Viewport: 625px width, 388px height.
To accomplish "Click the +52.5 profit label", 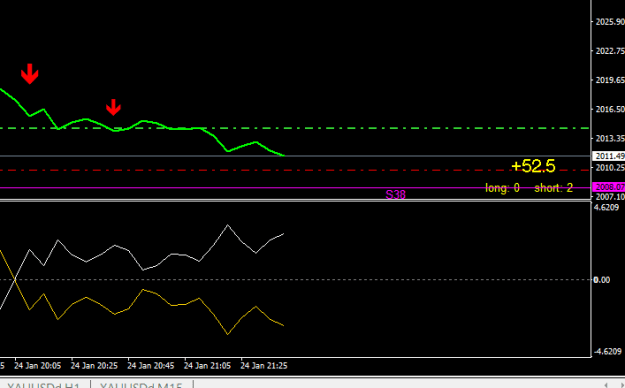I will pos(533,166).
